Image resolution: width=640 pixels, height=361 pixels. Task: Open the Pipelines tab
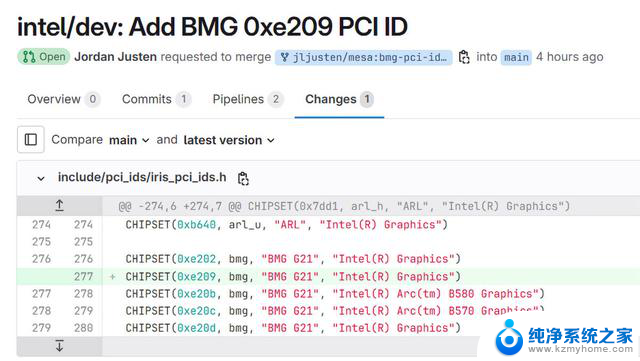coord(248,99)
